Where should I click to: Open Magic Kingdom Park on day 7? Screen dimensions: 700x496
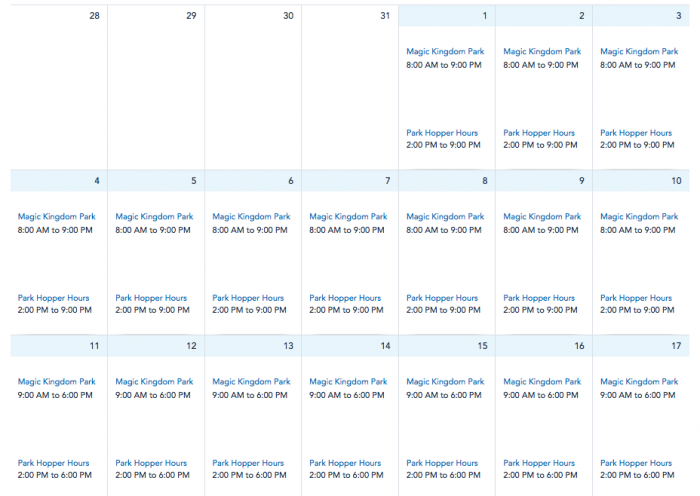pyautogui.click(x=348, y=217)
